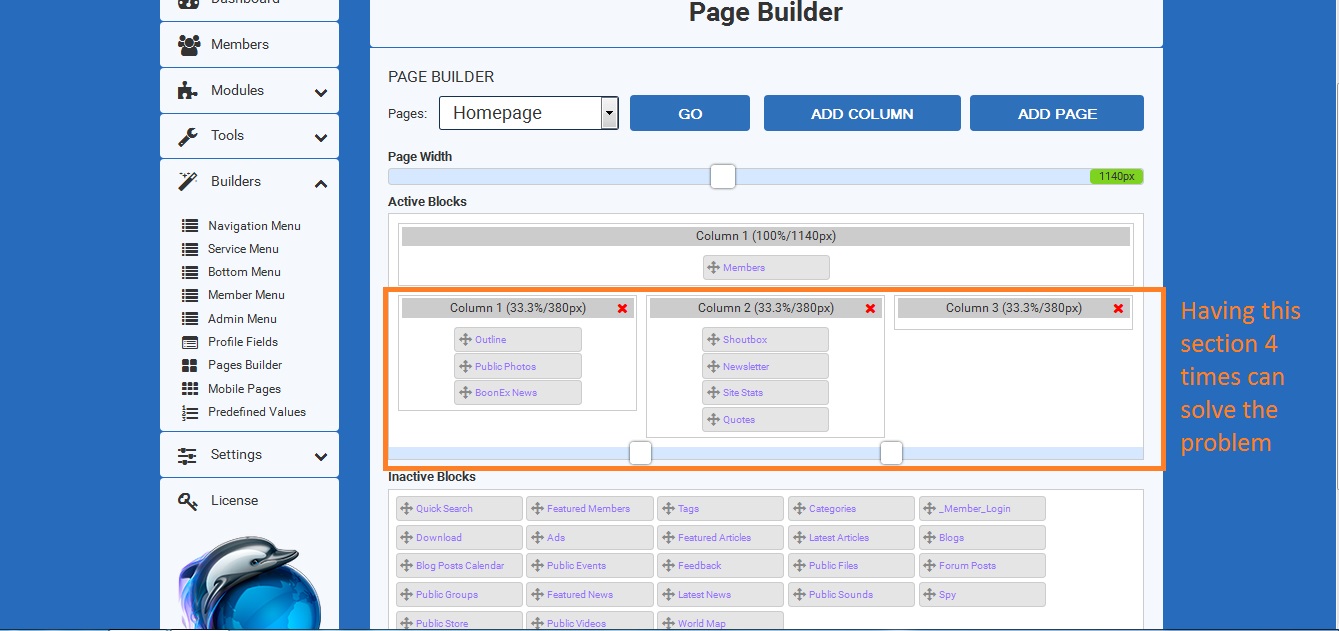Click the Members sidebar icon
Image resolution: width=1339 pixels, height=631 pixels.
tap(188, 45)
